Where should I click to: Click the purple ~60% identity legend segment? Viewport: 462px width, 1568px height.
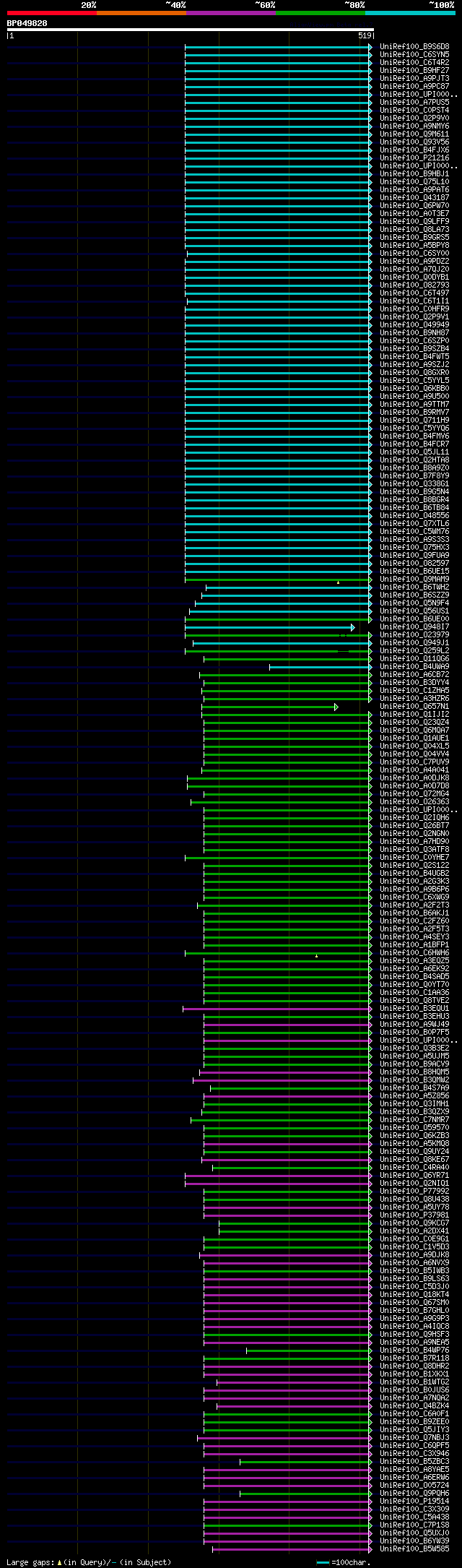click(x=231, y=12)
